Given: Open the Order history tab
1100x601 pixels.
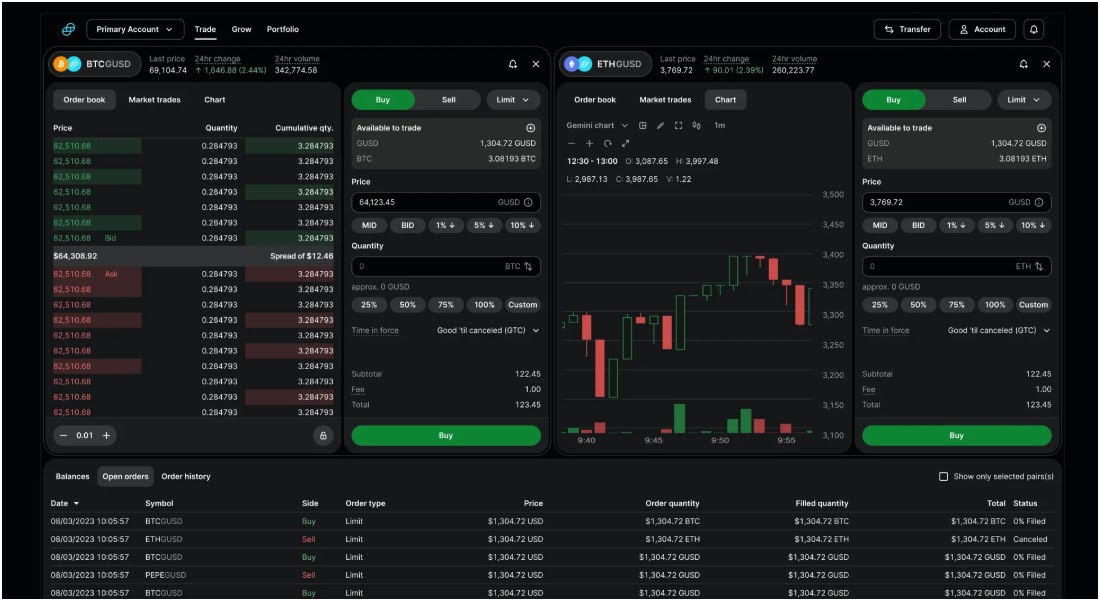Looking at the screenshot, I should [186, 476].
